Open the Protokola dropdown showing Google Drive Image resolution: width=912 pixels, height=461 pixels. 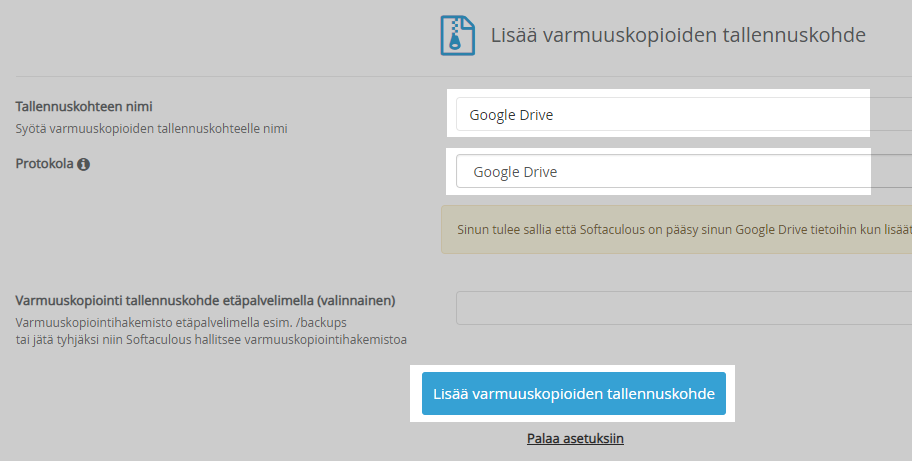(683, 171)
